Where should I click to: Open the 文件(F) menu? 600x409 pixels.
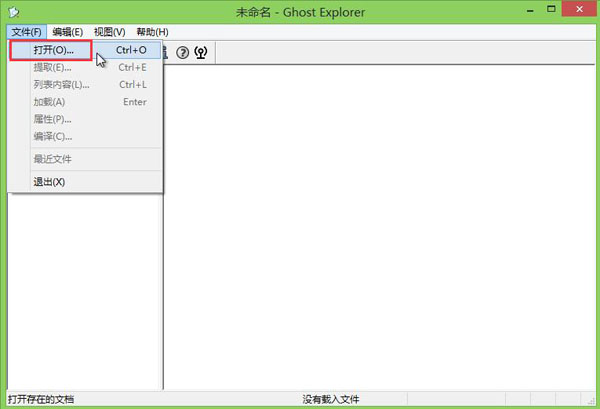click(26, 32)
